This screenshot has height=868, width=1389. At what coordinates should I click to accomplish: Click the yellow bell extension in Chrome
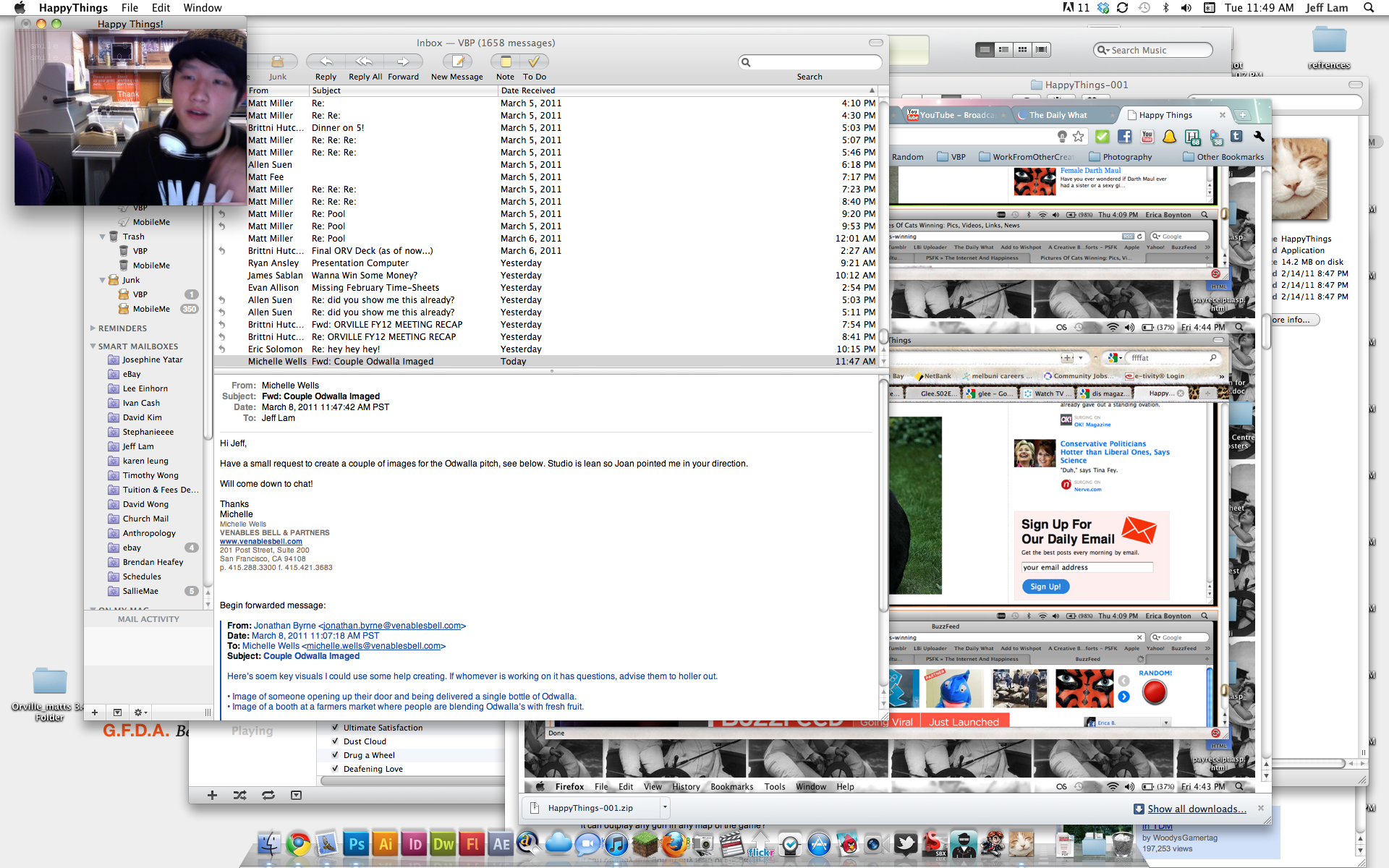pyautogui.click(x=1169, y=137)
